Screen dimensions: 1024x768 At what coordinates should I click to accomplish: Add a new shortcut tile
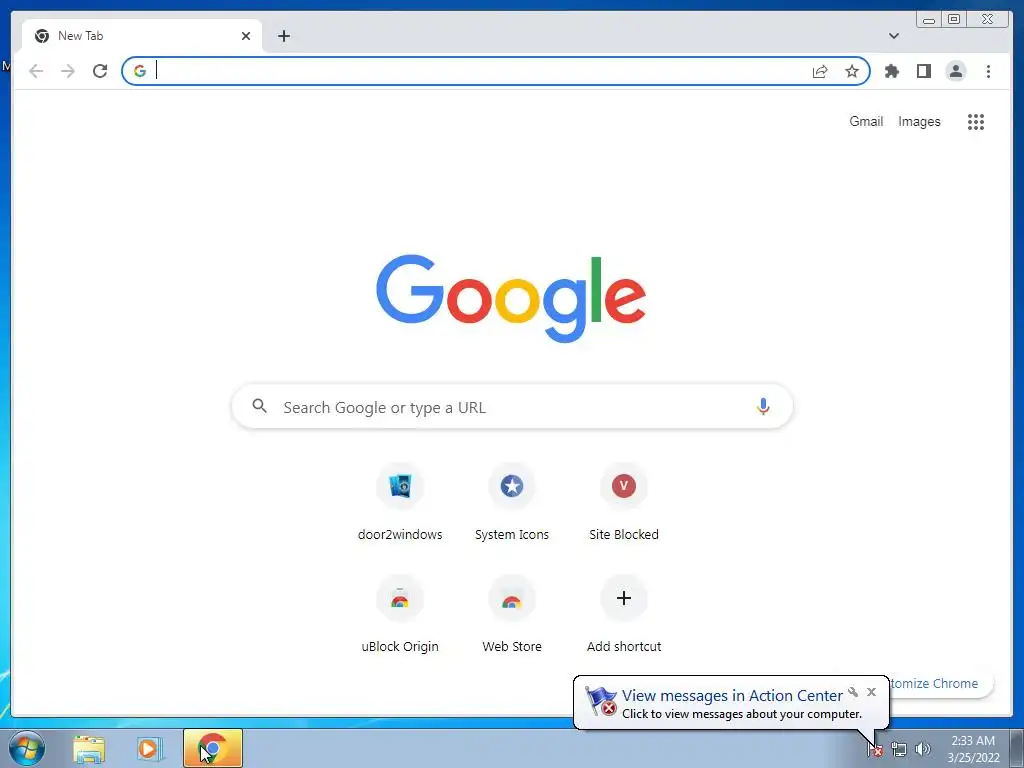pos(624,614)
